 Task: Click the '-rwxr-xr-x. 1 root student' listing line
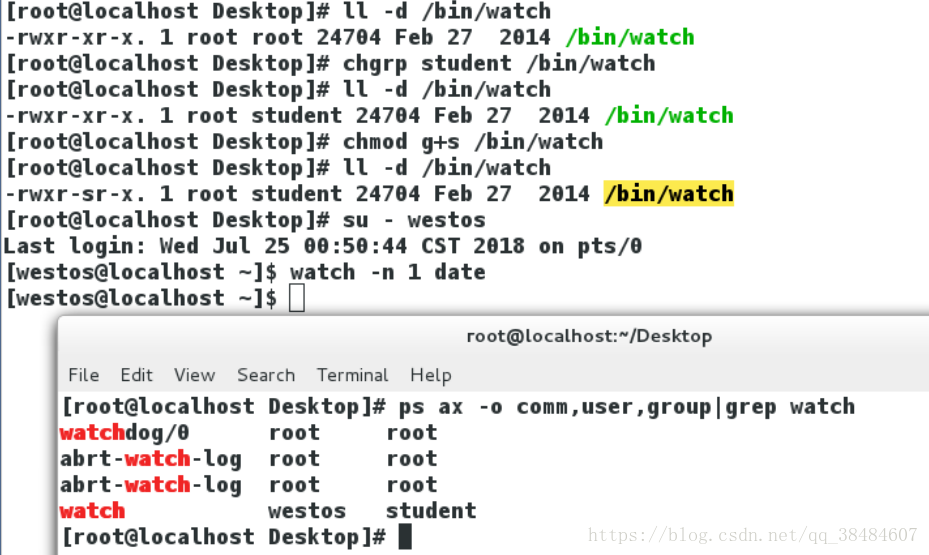point(369,116)
